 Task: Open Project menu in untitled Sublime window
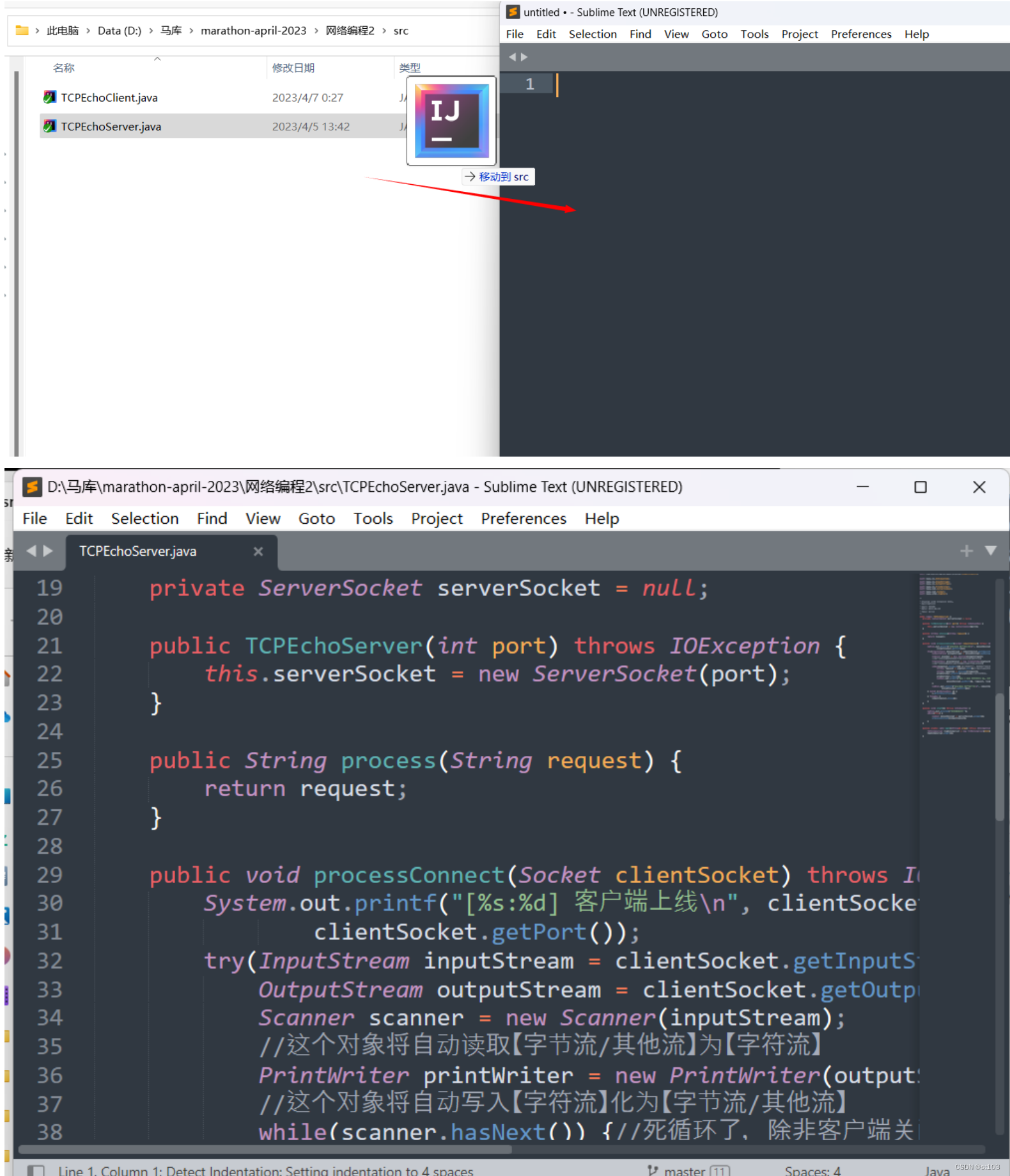(x=799, y=34)
